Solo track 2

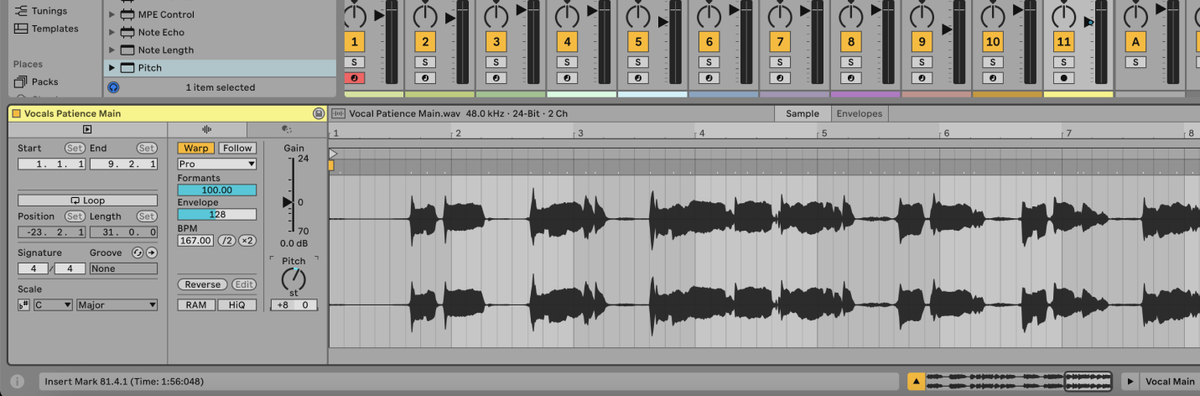425,62
